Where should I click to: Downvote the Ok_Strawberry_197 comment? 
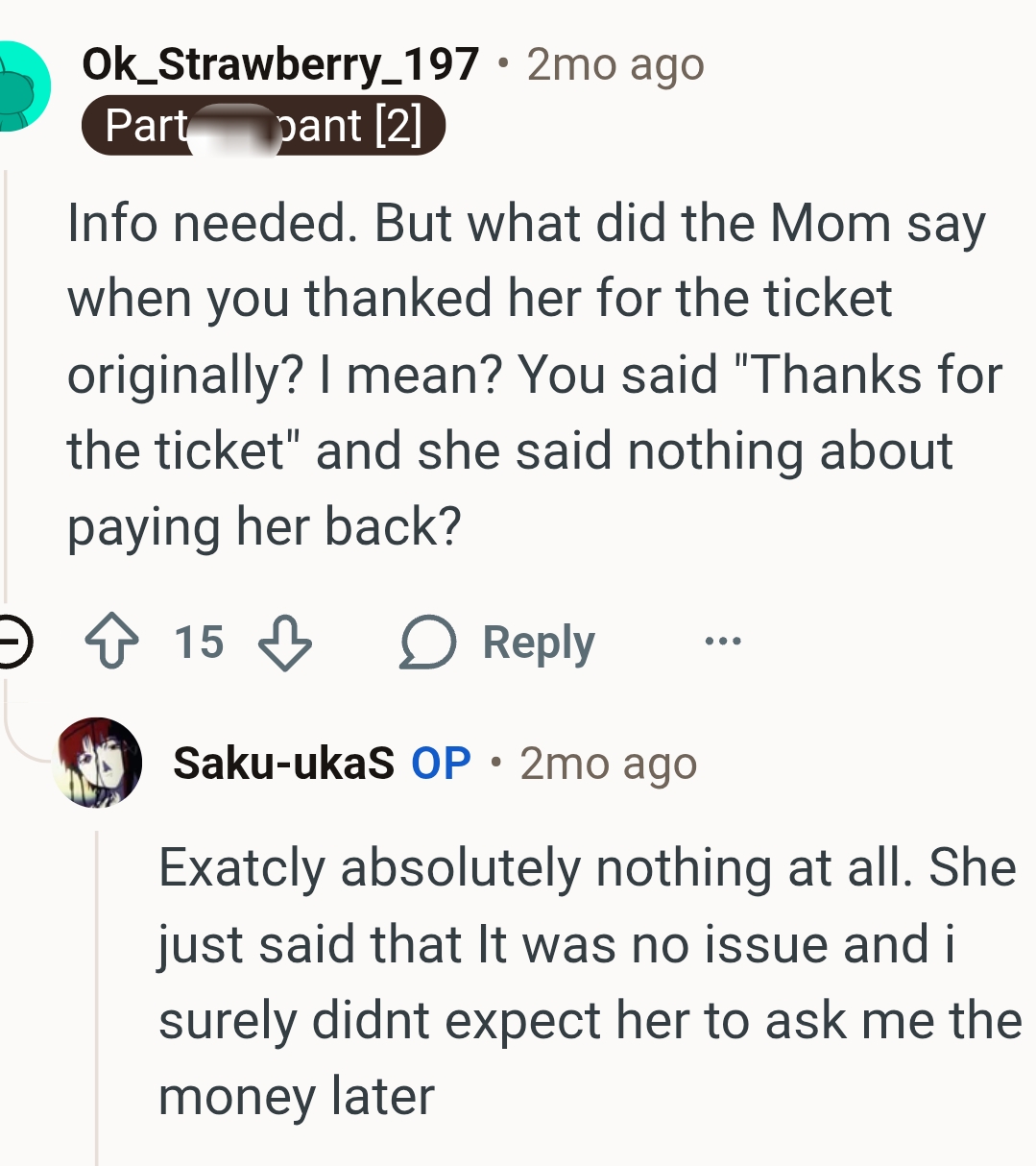pos(285,642)
